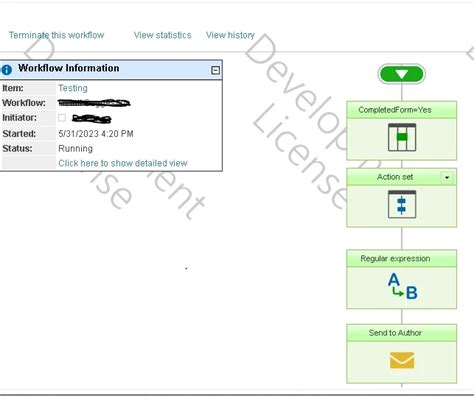The width and height of the screenshot is (474, 396).
Task: Select the CompletedForm=Yes action title
Action: point(395,110)
